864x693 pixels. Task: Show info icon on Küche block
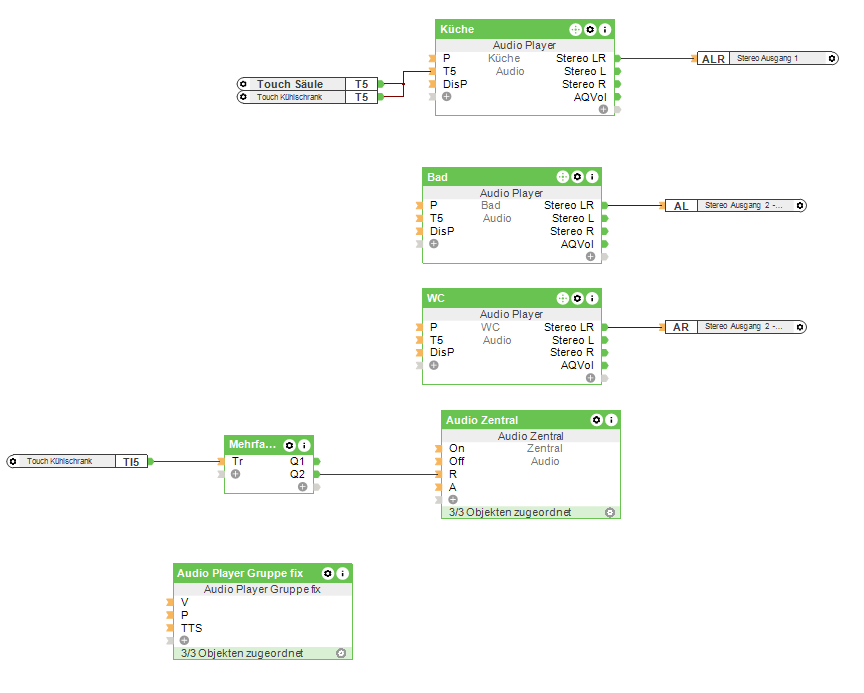[604, 29]
